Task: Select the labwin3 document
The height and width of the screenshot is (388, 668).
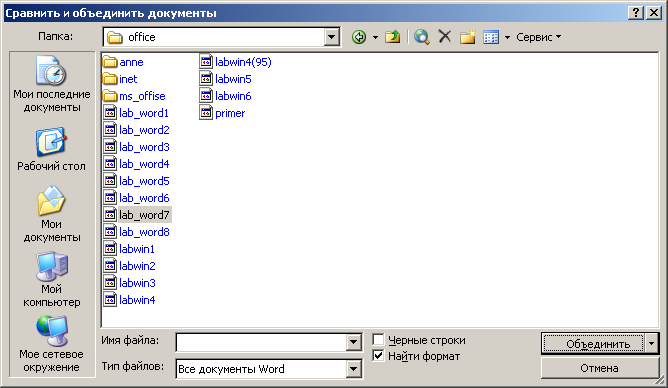Action: [130, 283]
